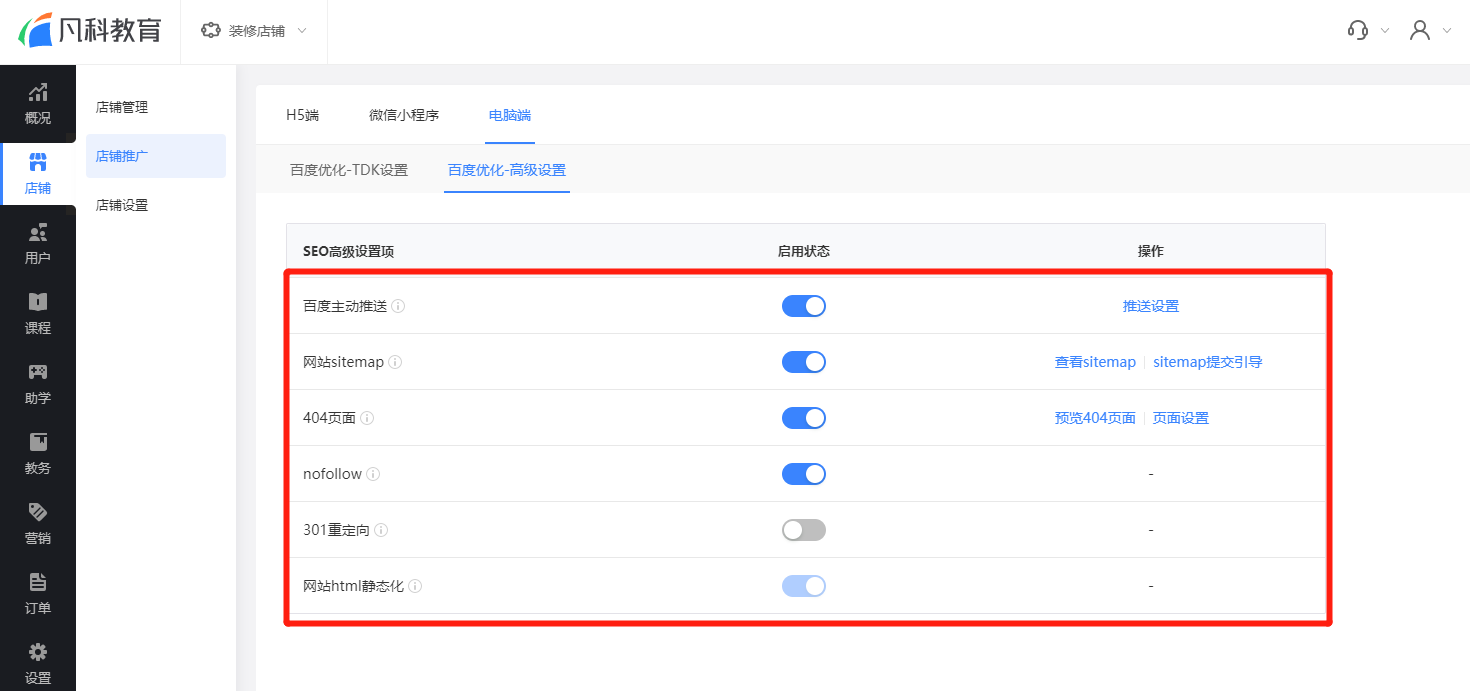Screen dimensions: 1470x691
Task: Click the customer service headset icon
Action: point(1358,30)
